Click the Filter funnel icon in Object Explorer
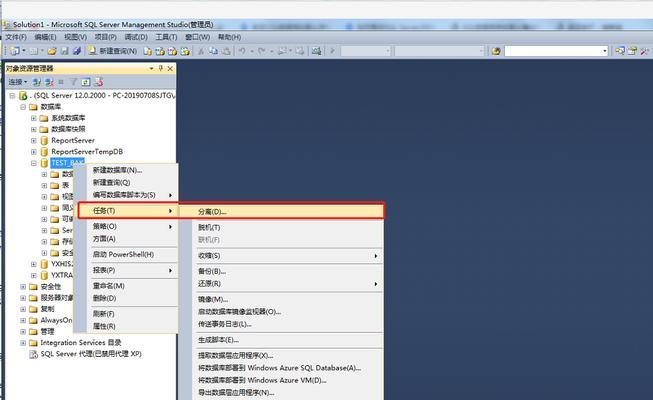Screen dimensions: 653x400 [73, 82]
